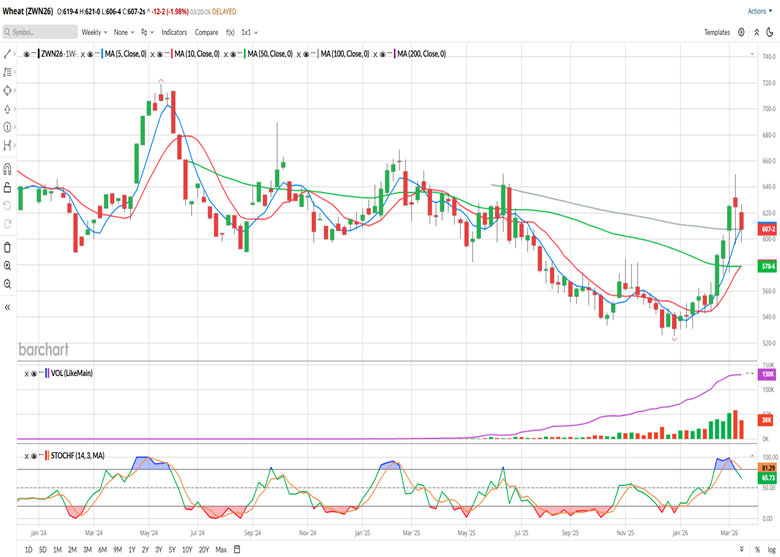
Task: Select the 3M time range
Action: point(87,550)
